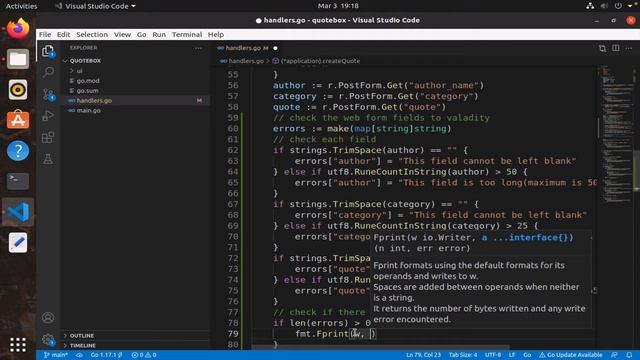640x360 pixels.
Task: Expand the TIMELINE section
Action: (x=82, y=345)
